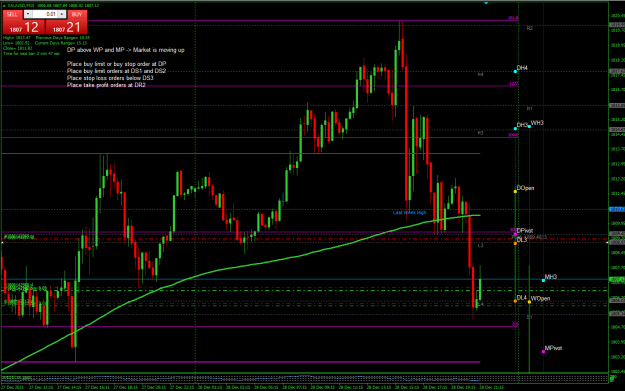Click the magenta DPivot level marker

[515, 234]
